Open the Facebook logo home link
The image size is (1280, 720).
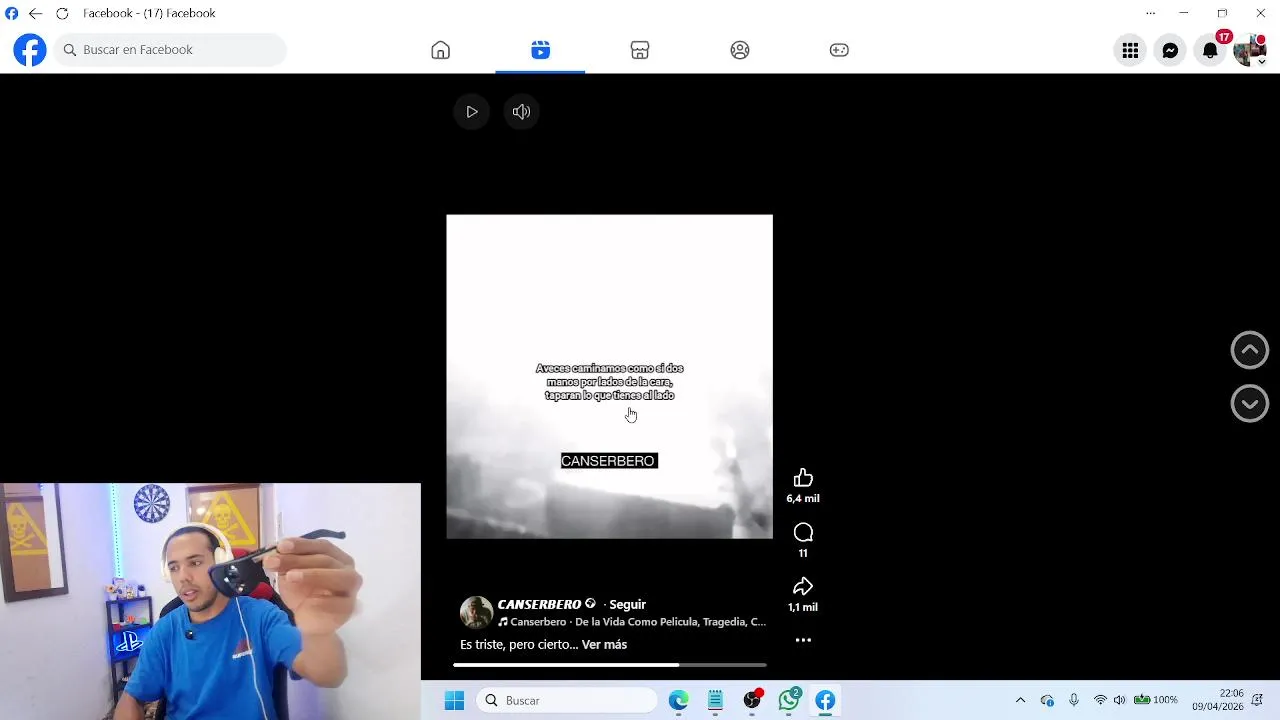pyautogui.click(x=30, y=50)
